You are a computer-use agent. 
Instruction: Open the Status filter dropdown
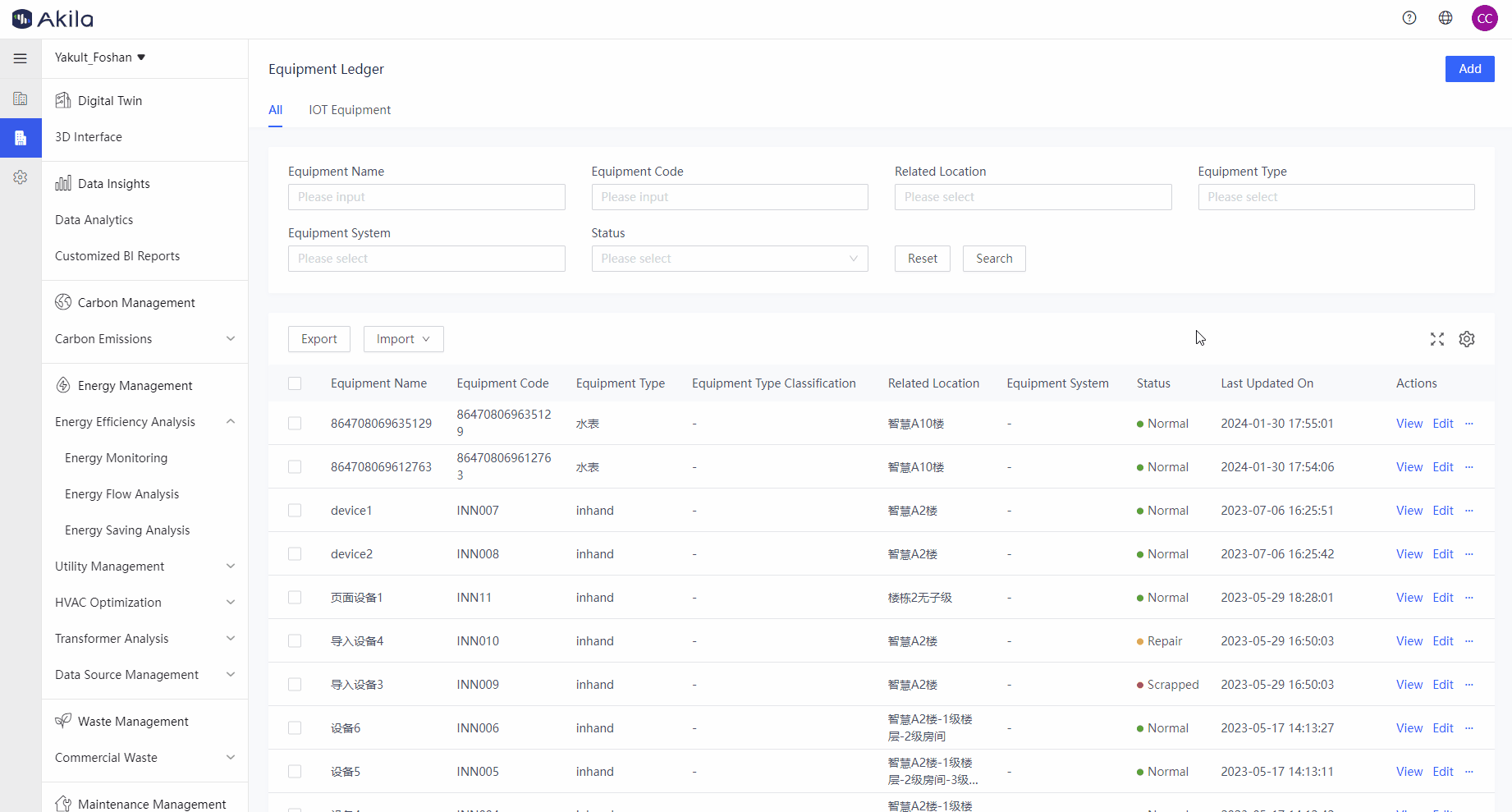point(729,259)
